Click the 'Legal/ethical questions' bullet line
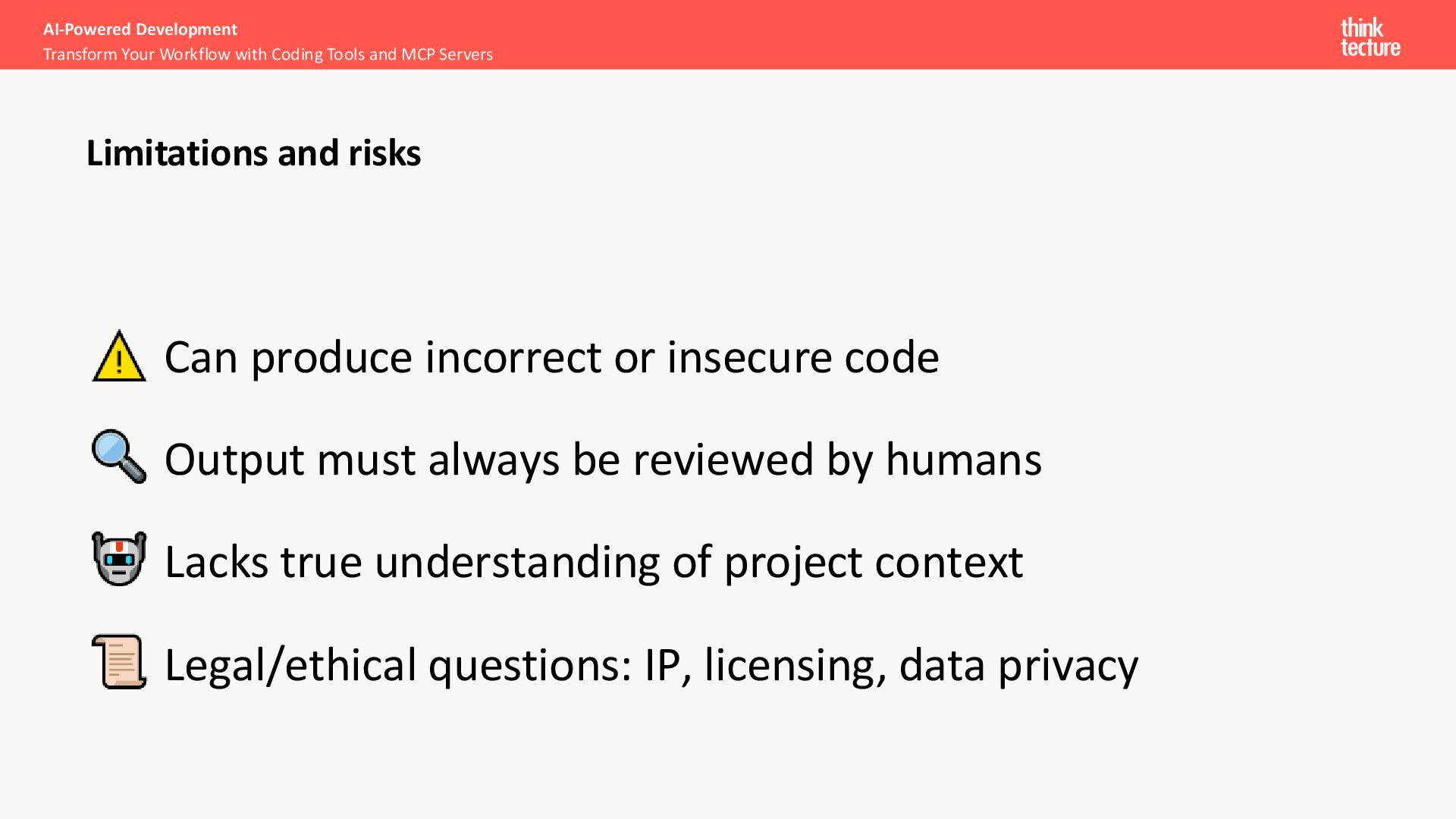 click(x=651, y=664)
